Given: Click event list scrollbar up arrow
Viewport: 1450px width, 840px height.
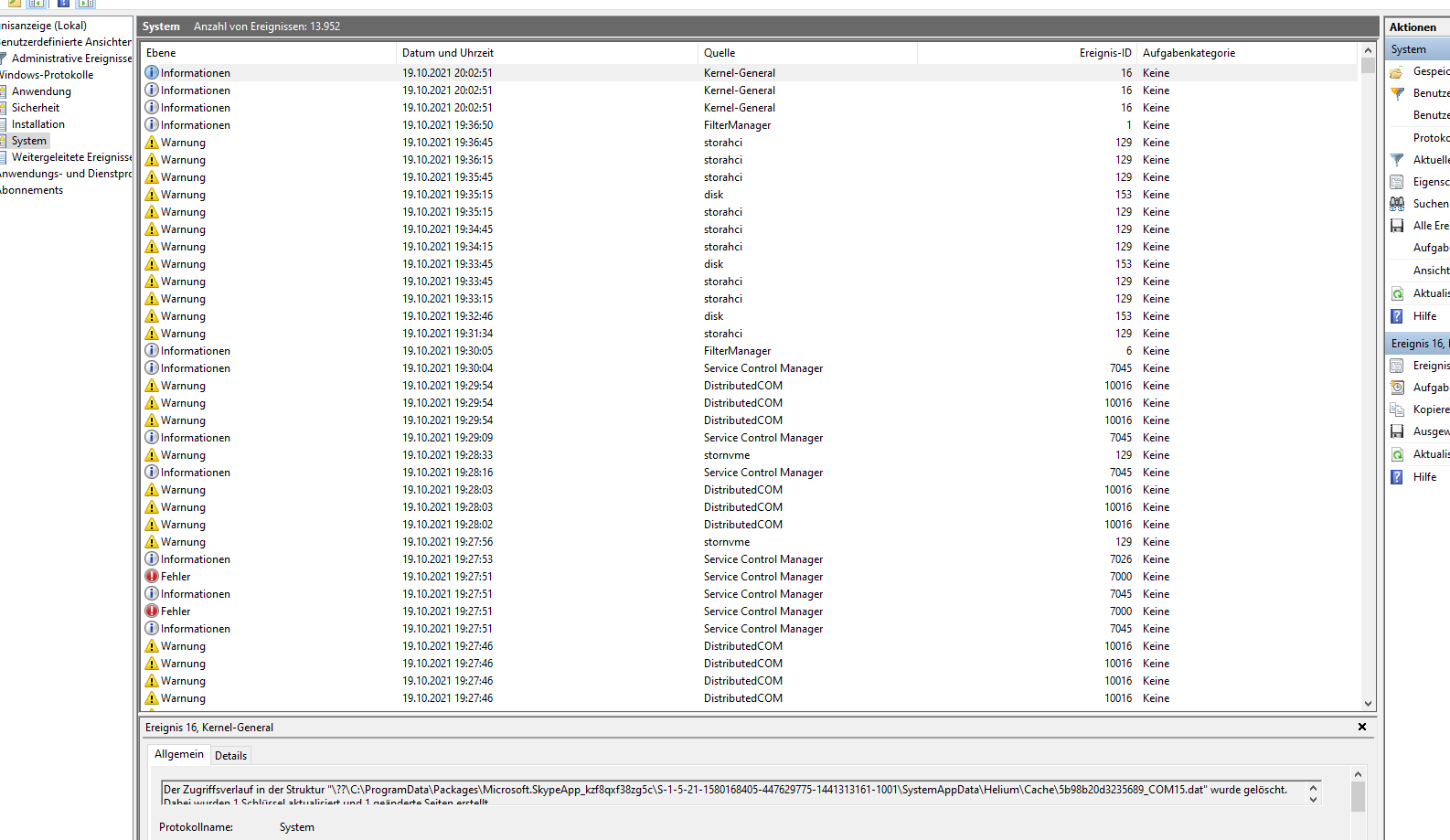Looking at the screenshot, I should pos(1368,51).
